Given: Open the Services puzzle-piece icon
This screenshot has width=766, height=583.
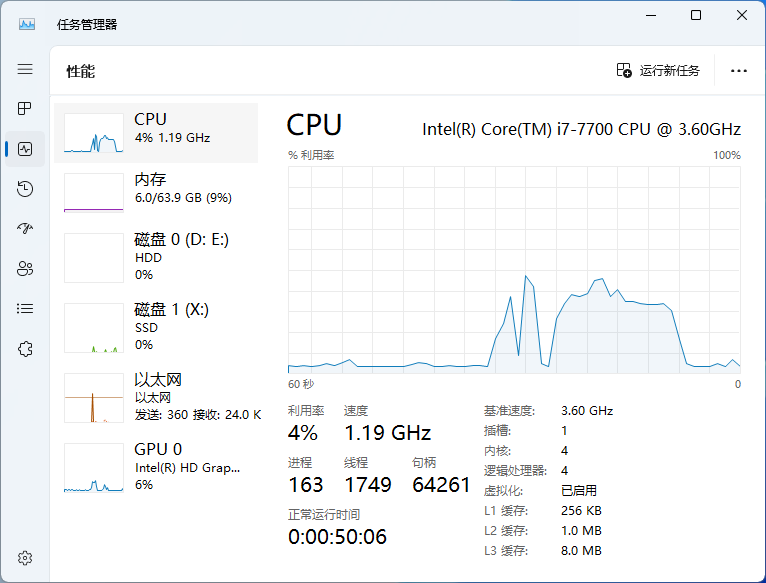Looking at the screenshot, I should pos(25,348).
